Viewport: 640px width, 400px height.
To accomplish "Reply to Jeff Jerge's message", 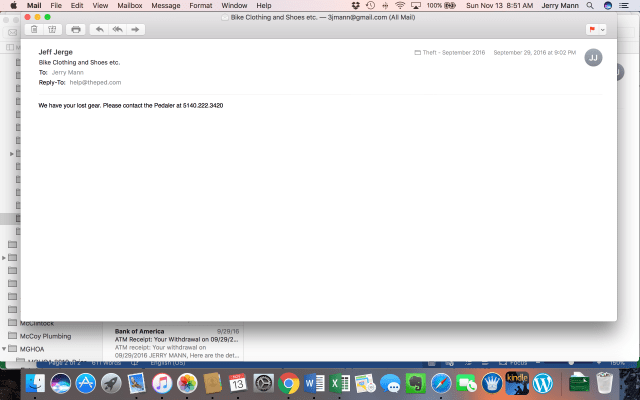I will pyautogui.click(x=100, y=30).
